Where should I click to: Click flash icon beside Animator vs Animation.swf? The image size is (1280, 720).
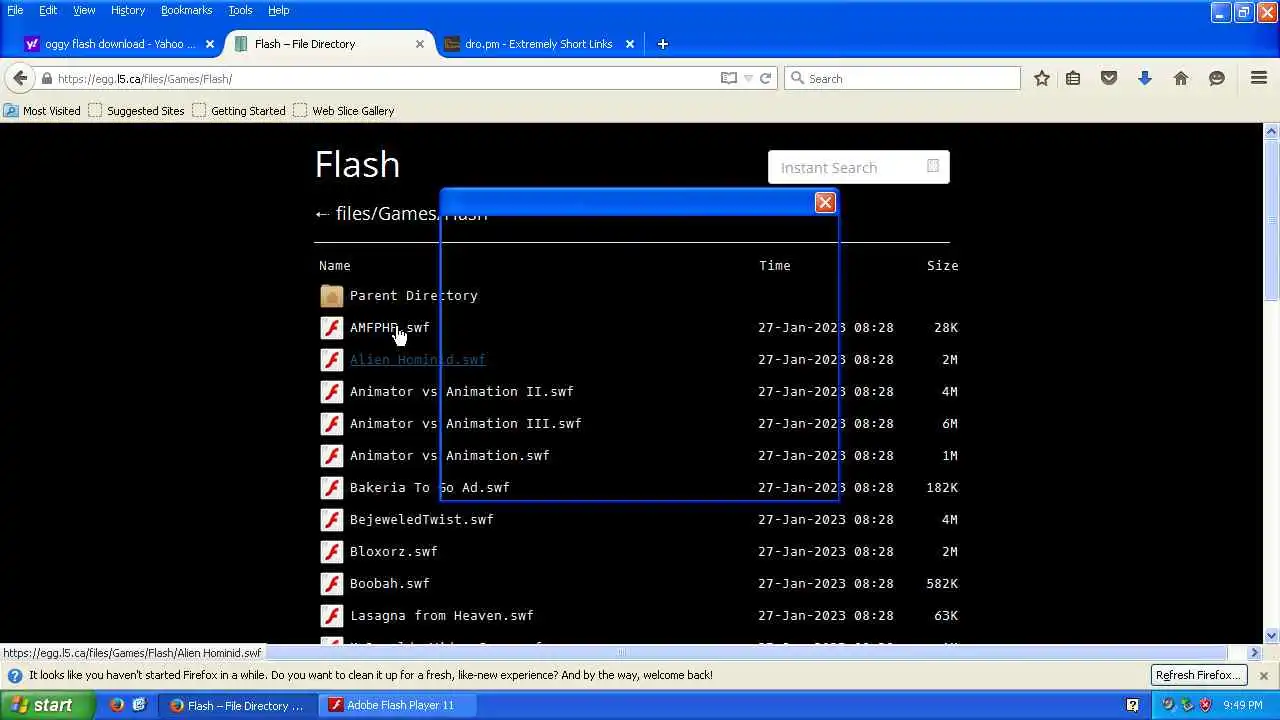332,456
